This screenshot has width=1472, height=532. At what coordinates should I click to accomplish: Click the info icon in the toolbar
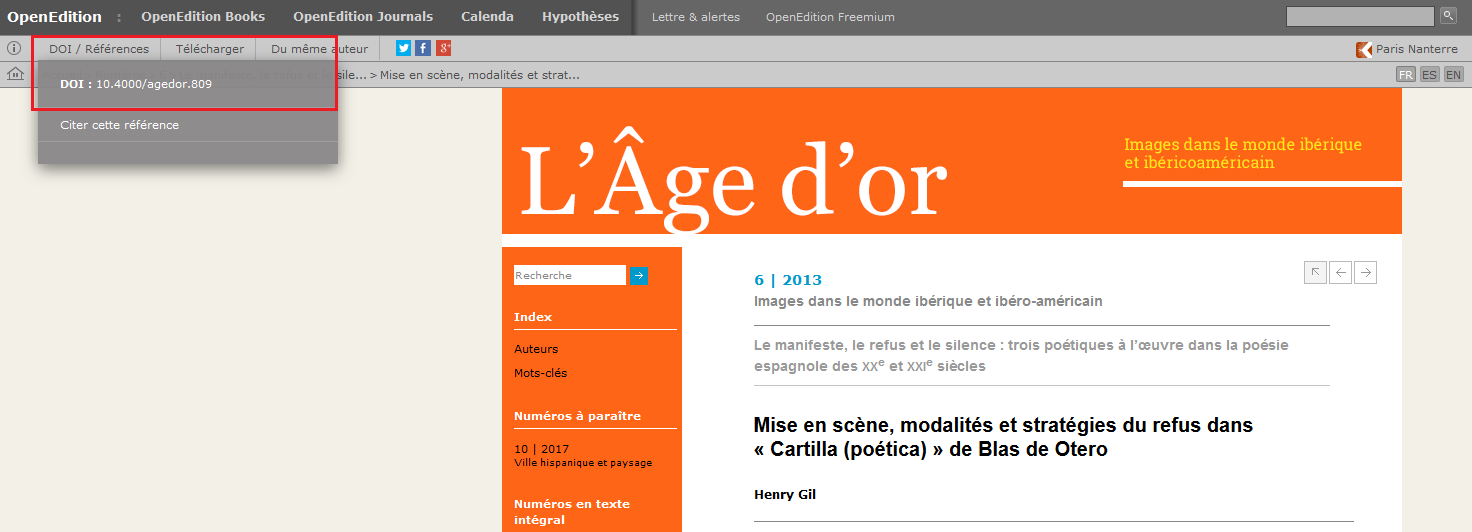(x=14, y=48)
